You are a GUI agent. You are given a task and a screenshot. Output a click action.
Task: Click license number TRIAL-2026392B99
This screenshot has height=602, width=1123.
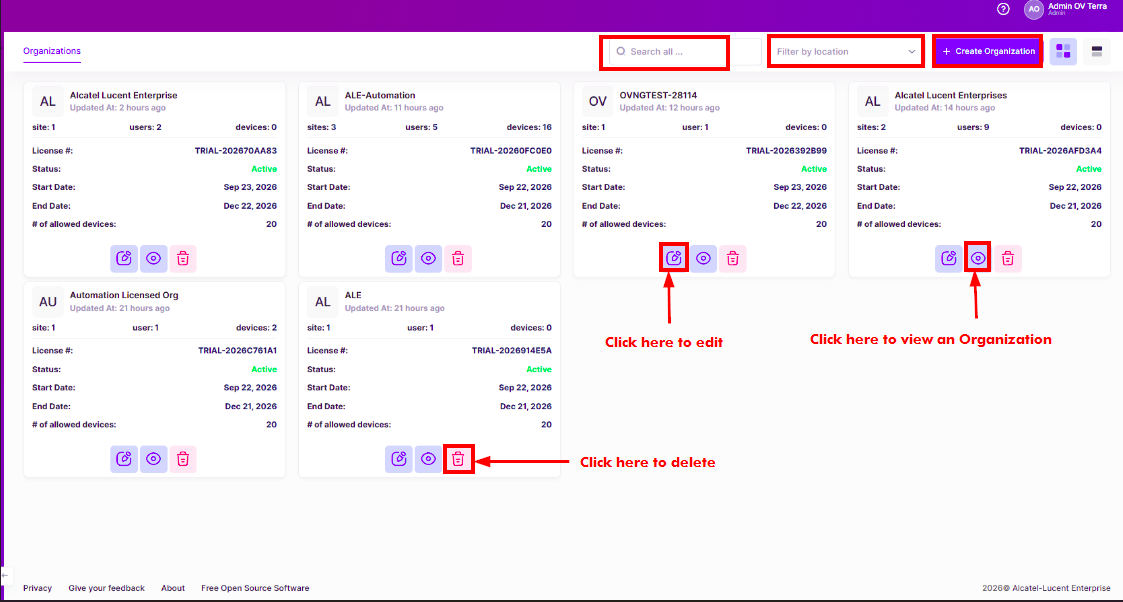(786, 151)
